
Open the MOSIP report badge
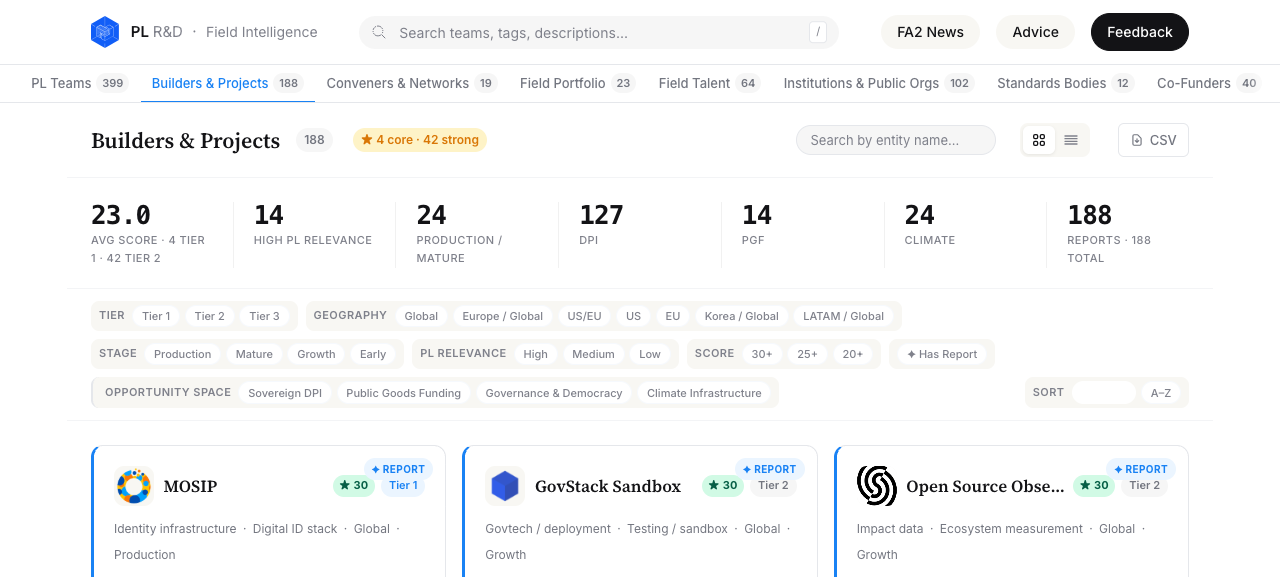point(398,469)
